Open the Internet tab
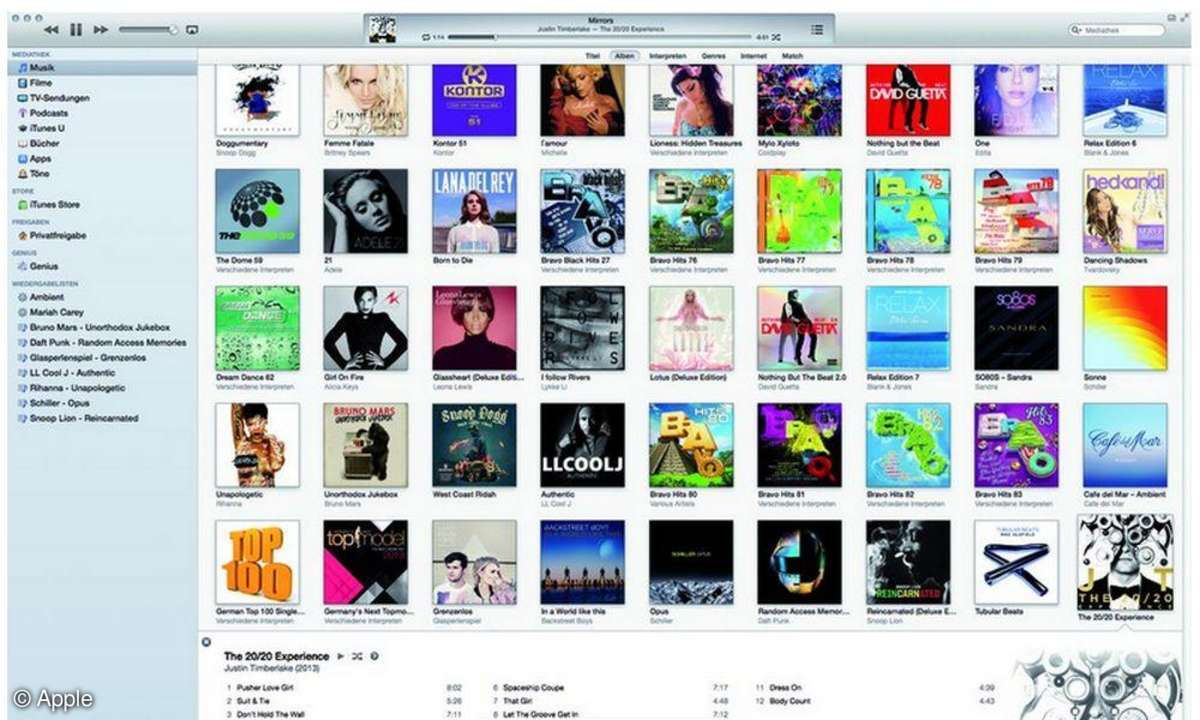The height and width of the screenshot is (720, 1200). click(753, 56)
